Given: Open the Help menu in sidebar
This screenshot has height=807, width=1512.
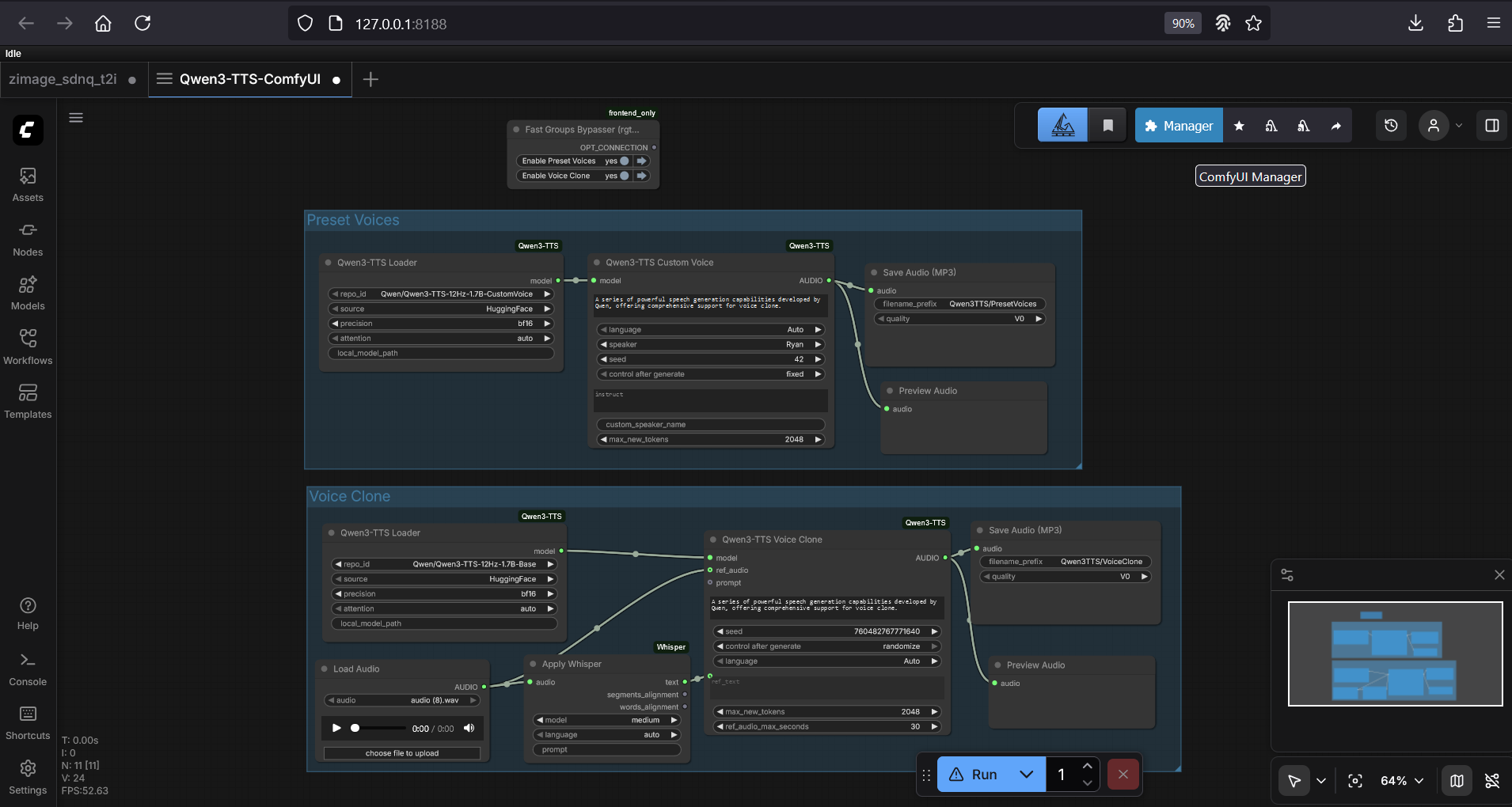Looking at the screenshot, I should tap(28, 613).
